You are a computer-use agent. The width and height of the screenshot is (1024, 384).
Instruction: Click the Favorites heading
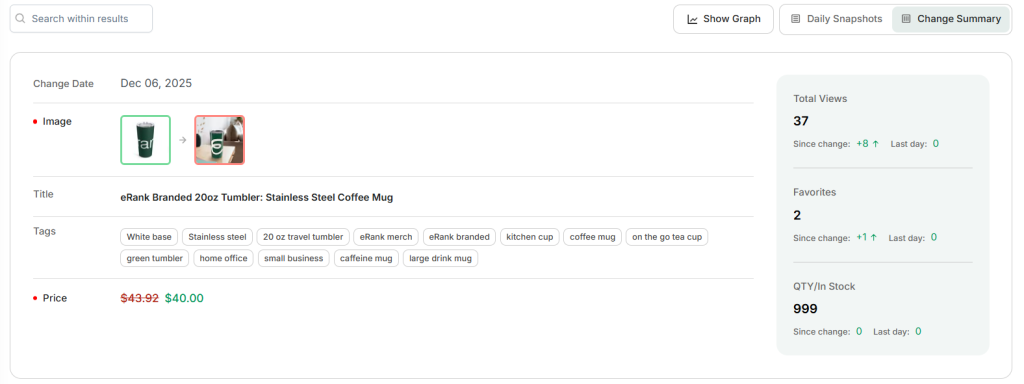click(814, 193)
